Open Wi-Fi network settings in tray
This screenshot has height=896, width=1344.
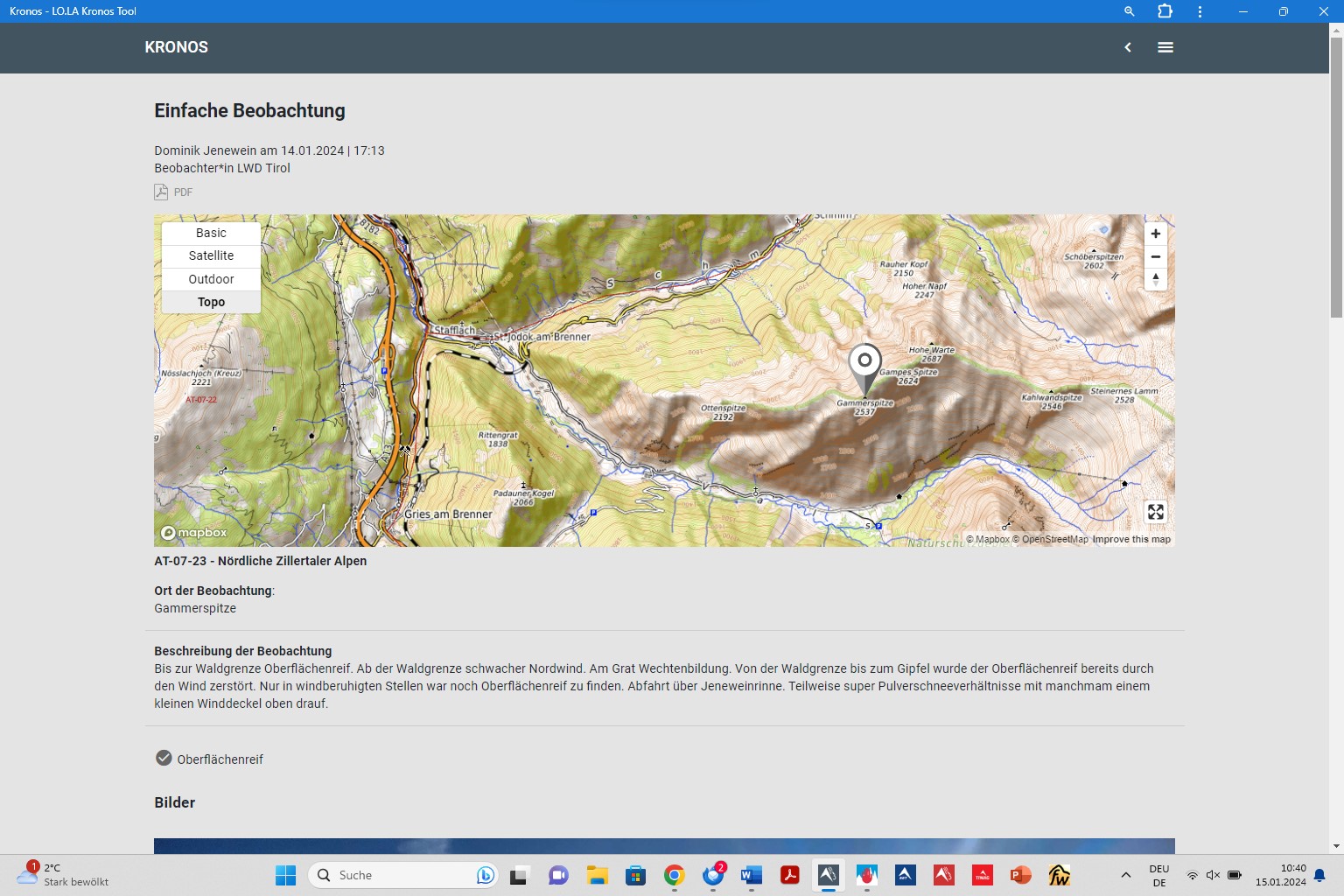pos(1192,875)
